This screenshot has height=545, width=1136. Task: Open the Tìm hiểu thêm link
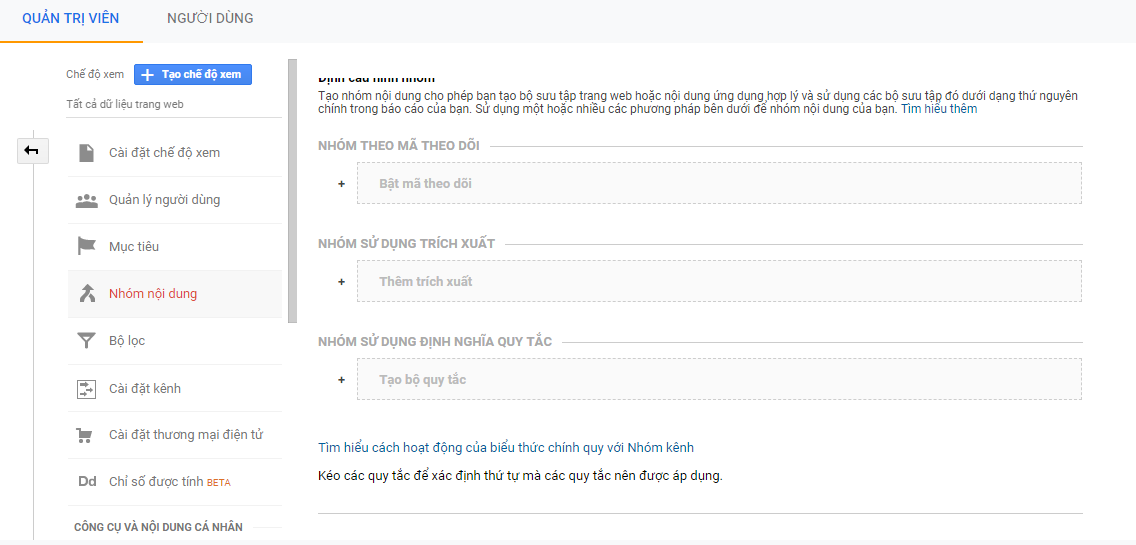click(x=939, y=109)
